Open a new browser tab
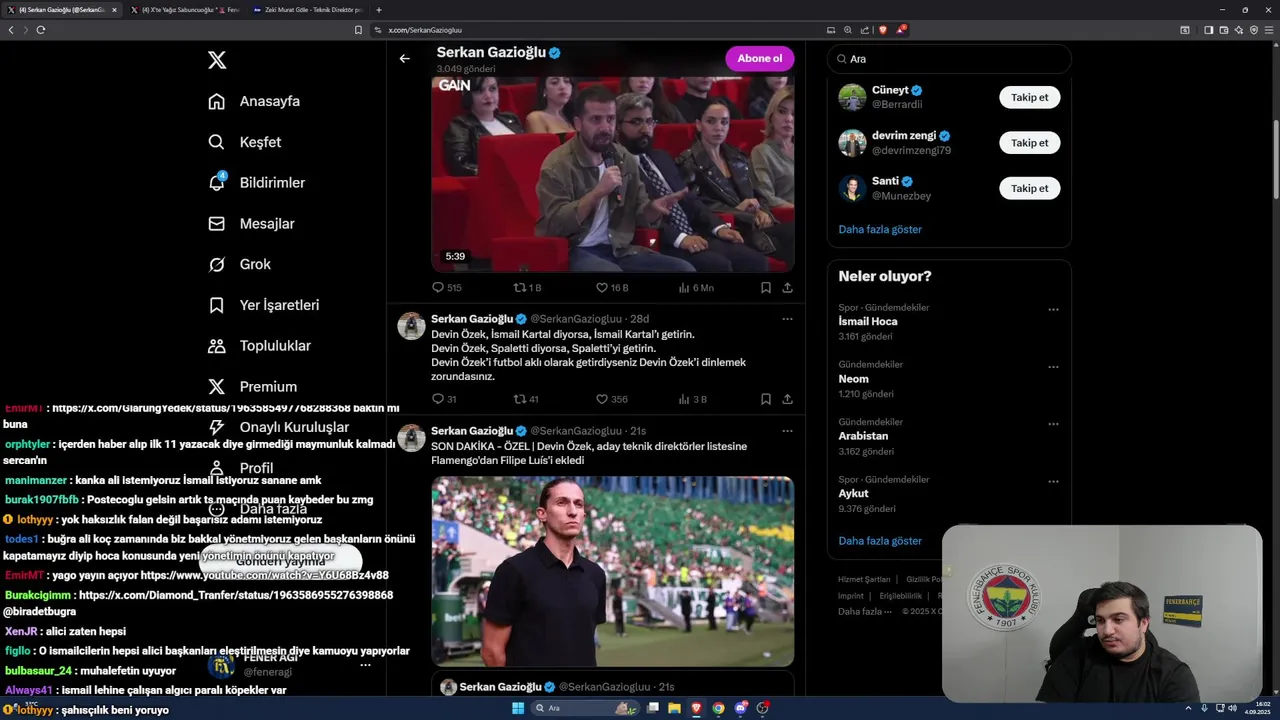 (378, 10)
